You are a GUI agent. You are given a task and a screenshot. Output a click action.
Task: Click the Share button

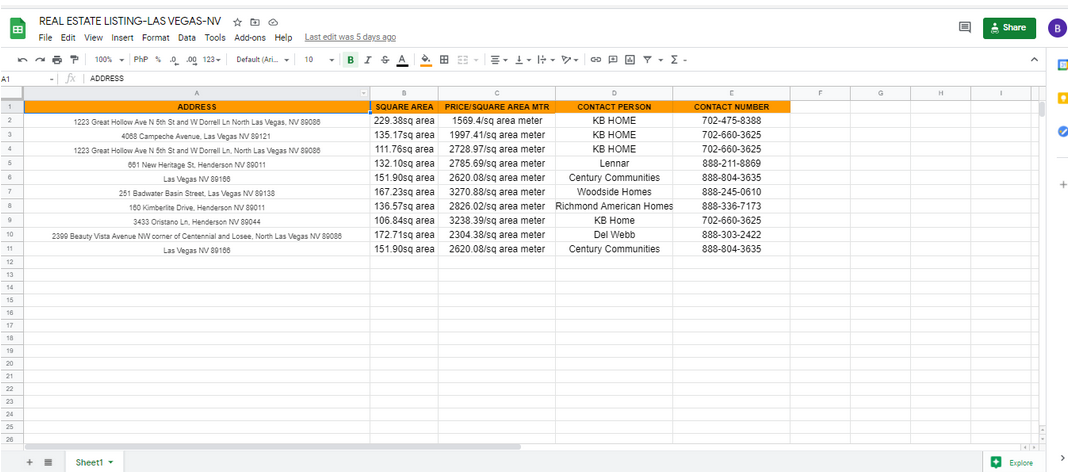point(1009,28)
